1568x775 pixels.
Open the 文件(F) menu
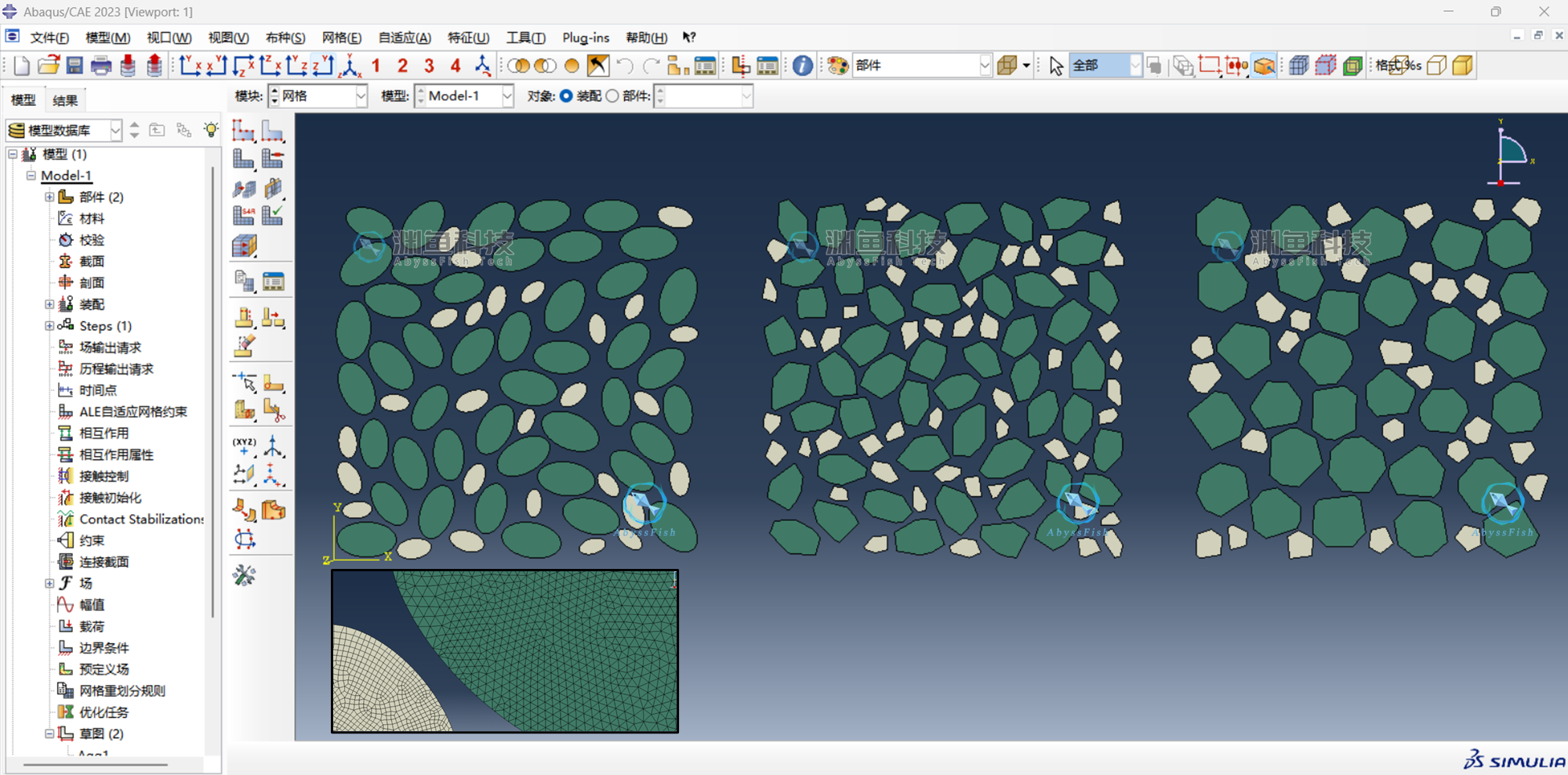point(49,38)
